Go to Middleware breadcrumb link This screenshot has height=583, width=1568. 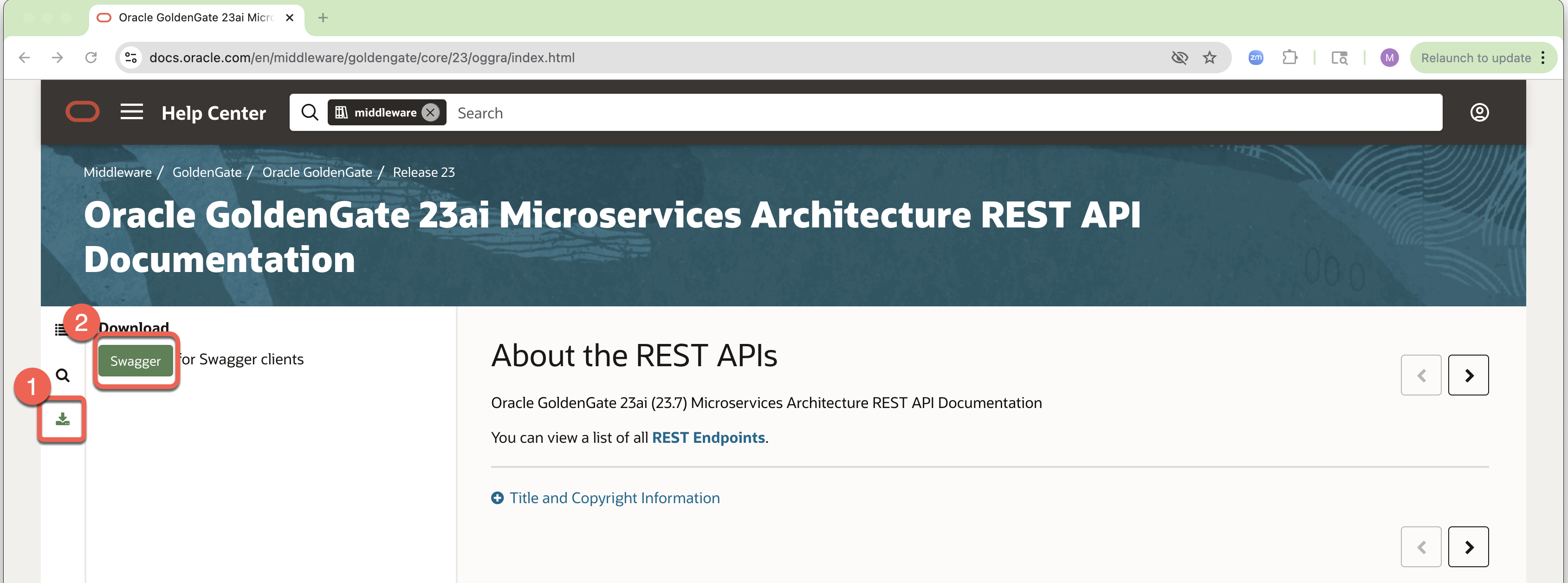tap(117, 172)
